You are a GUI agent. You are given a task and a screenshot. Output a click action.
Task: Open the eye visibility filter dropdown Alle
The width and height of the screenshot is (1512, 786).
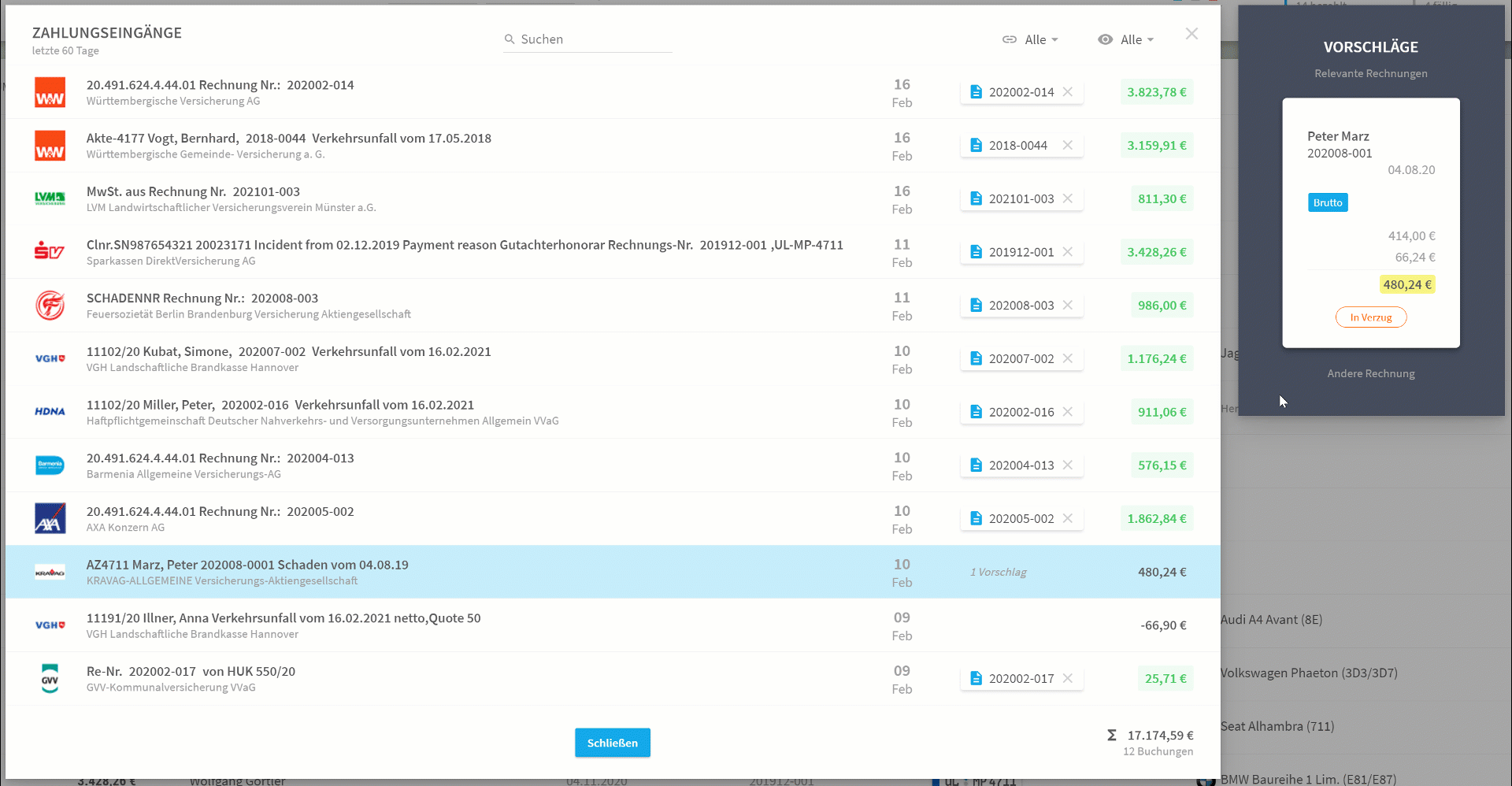[1126, 39]
